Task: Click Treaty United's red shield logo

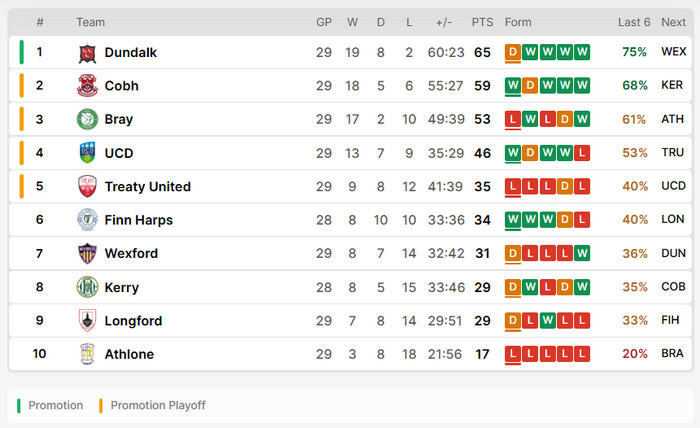Action: pyautogui.click(x=88, y=186)
